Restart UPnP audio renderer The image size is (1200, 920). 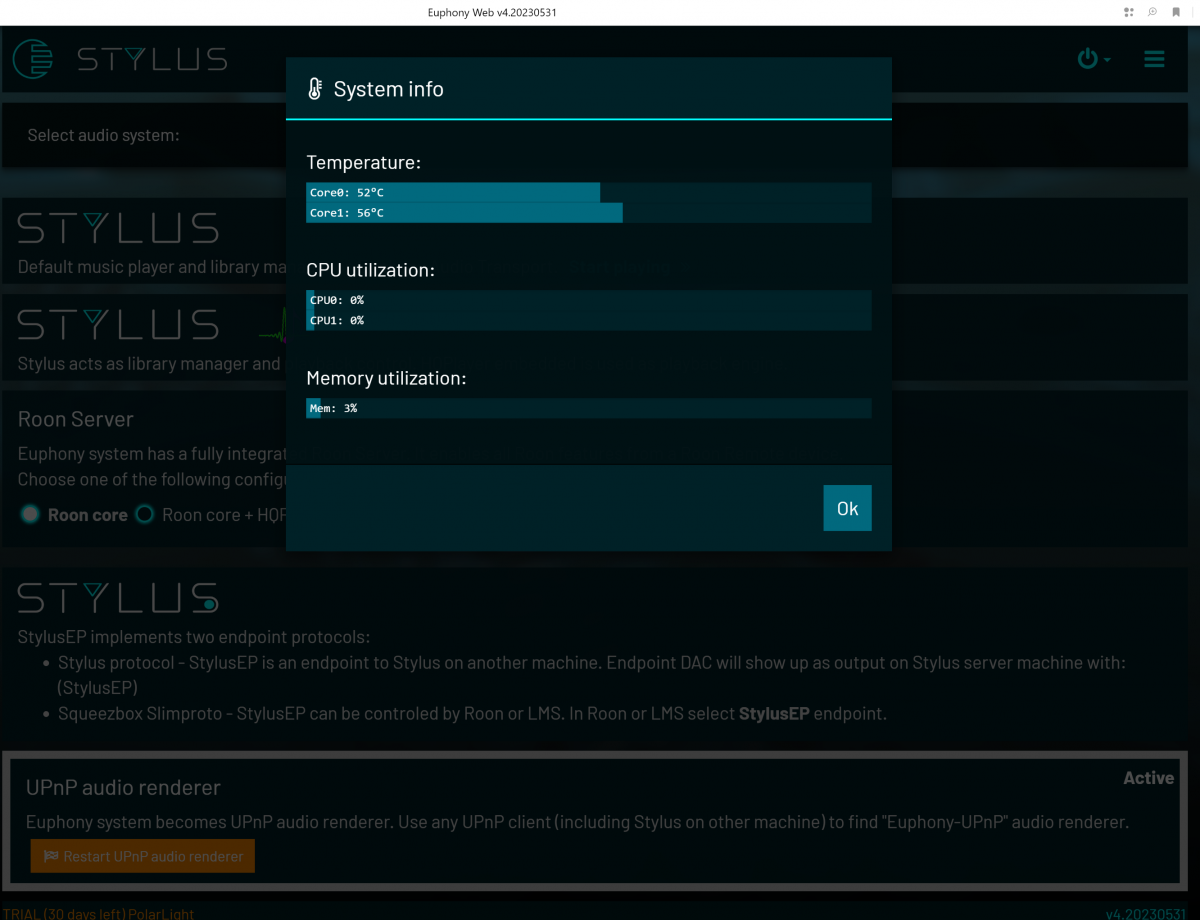click(x=143, y=857)
